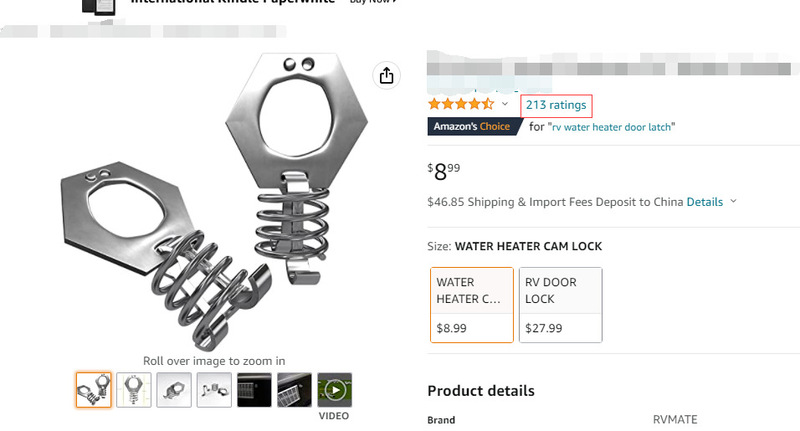
Task: Open the Amazon's Choice badge
Action: [472, 127]
